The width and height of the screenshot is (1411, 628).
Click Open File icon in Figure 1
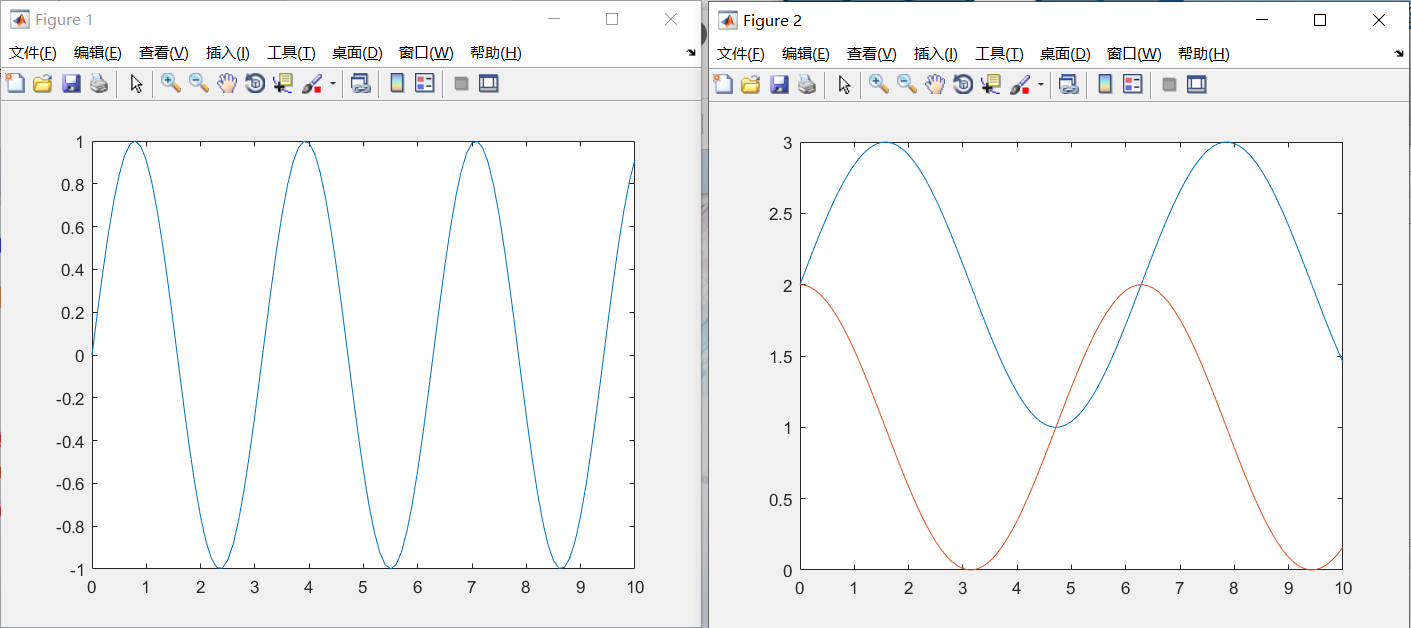point(42,84)
